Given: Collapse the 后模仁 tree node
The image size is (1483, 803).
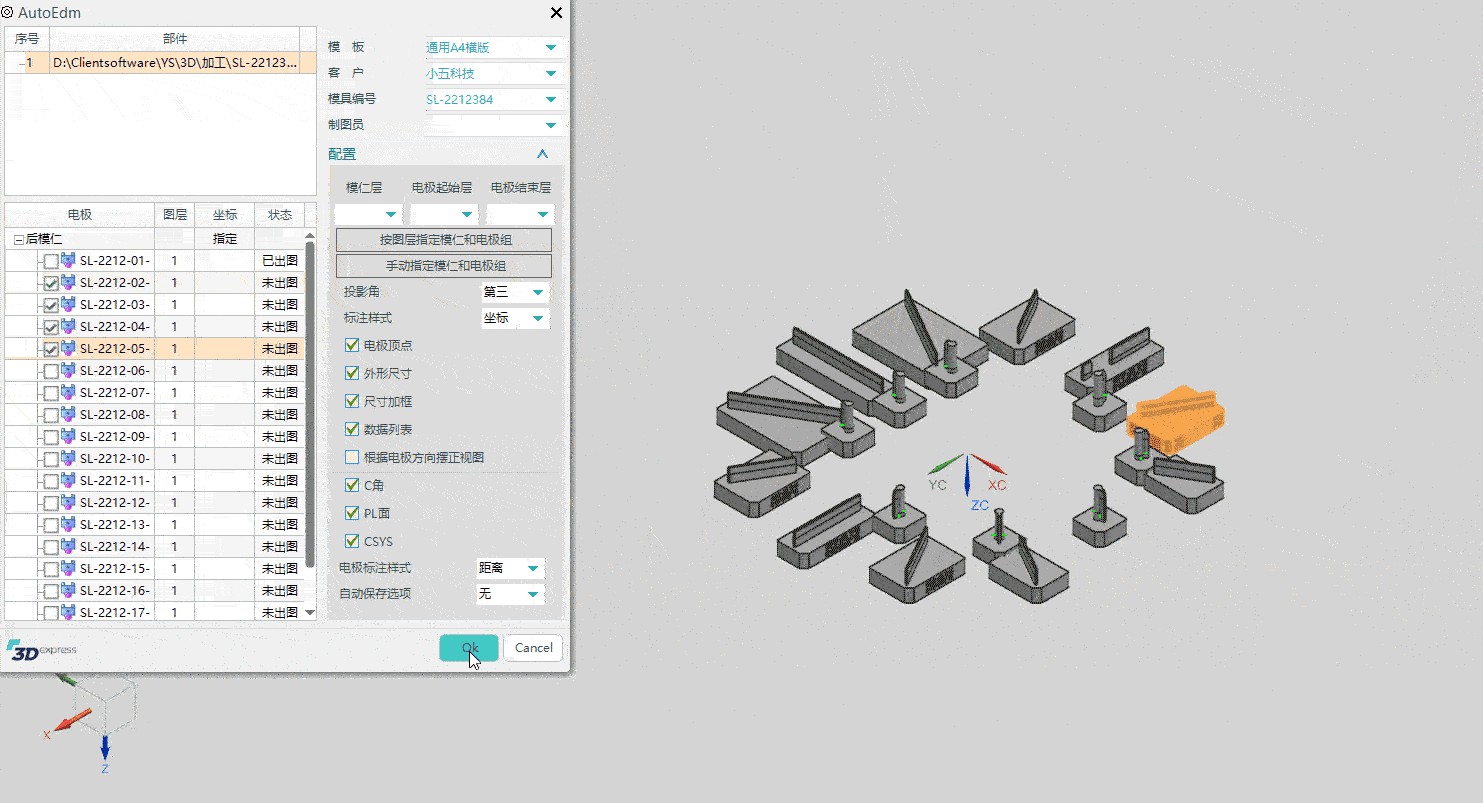Looking at the screenshot, I should point(18,239).
